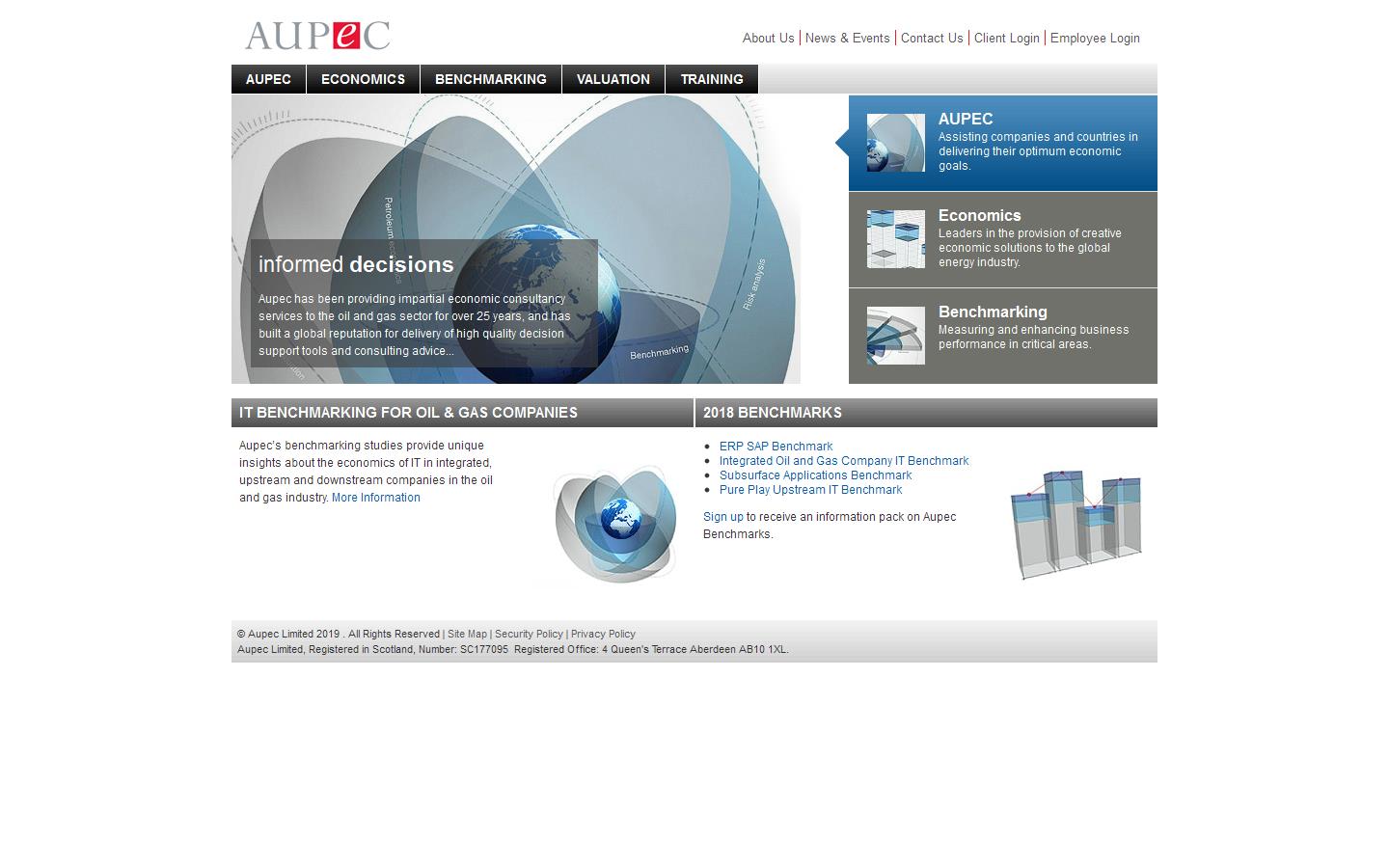Open the Privacy Policy page
The image size is (1389, 868).
pos(603,634)
